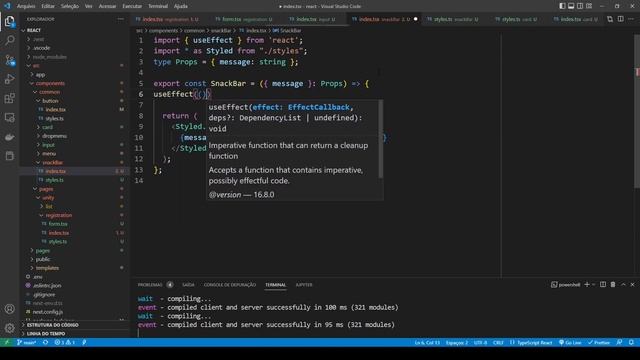Split the terminal pane
This screenshot has height=360, width=640.
click(x=603, y=284)
